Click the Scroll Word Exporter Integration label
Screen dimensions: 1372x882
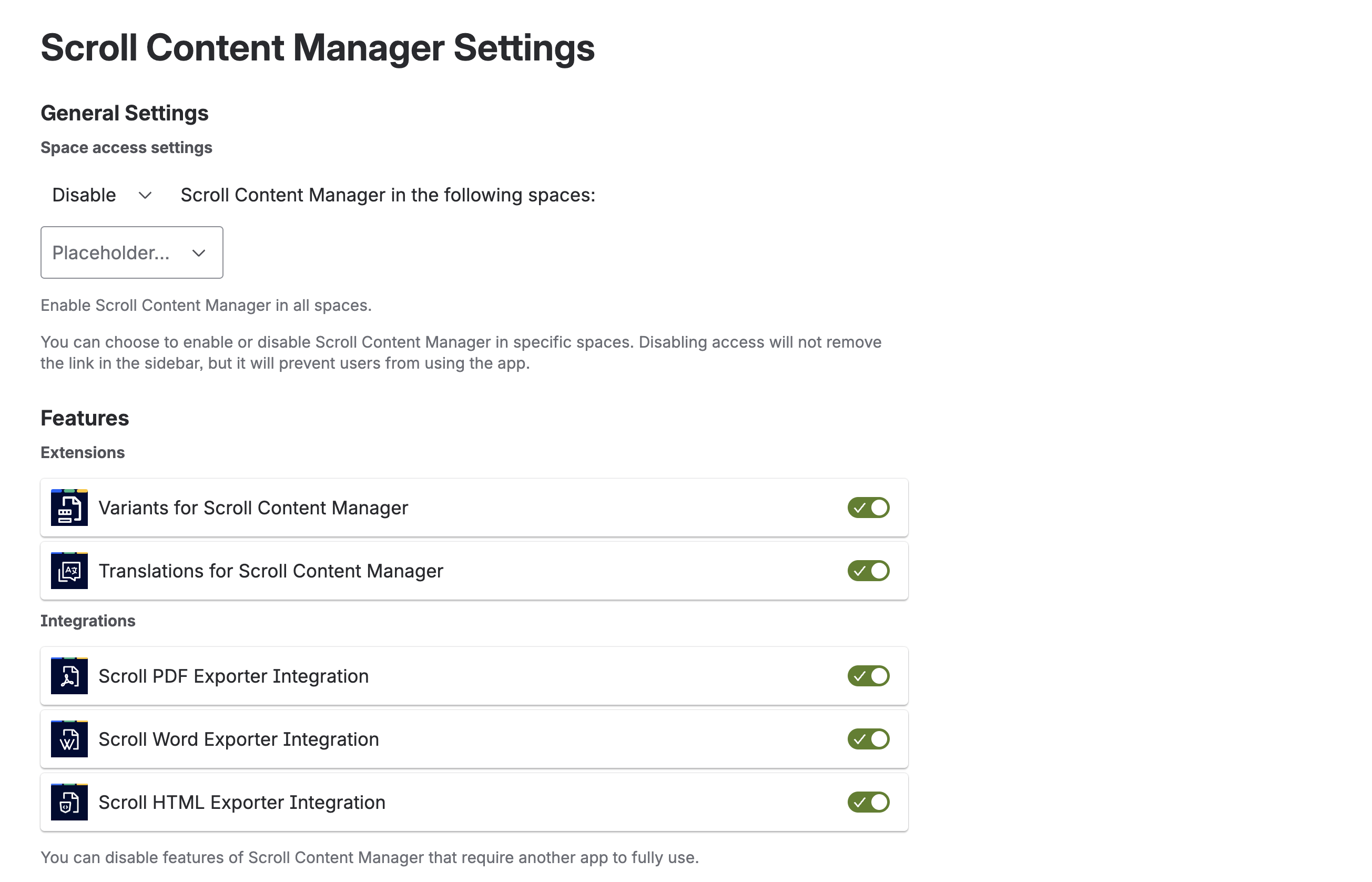[x=238, y=739]
